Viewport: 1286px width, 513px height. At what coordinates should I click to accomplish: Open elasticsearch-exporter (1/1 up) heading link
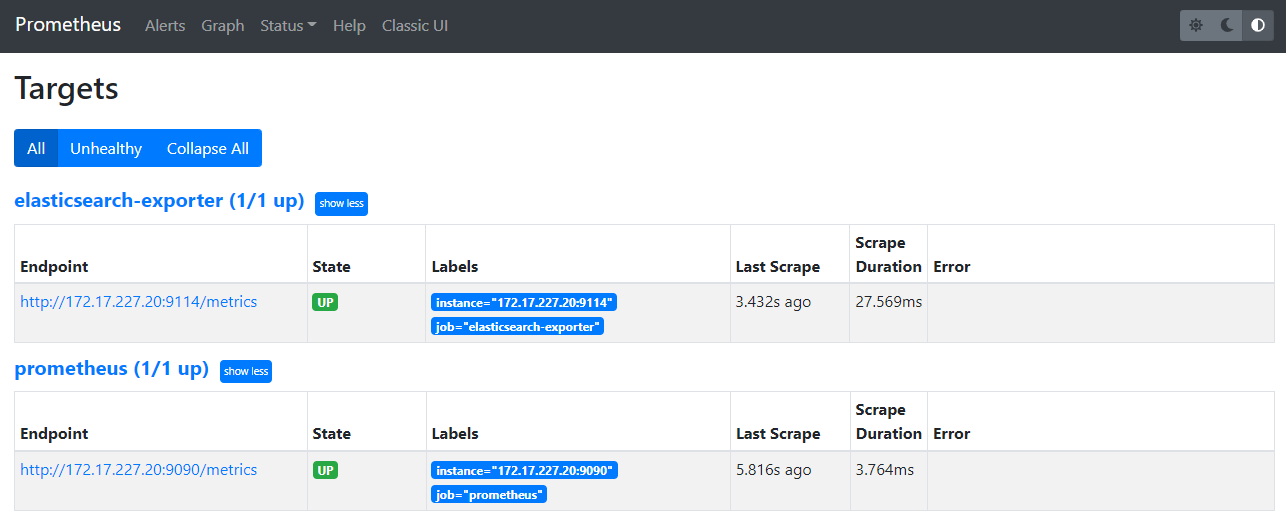pyautogui.click(x=159, y=201)
